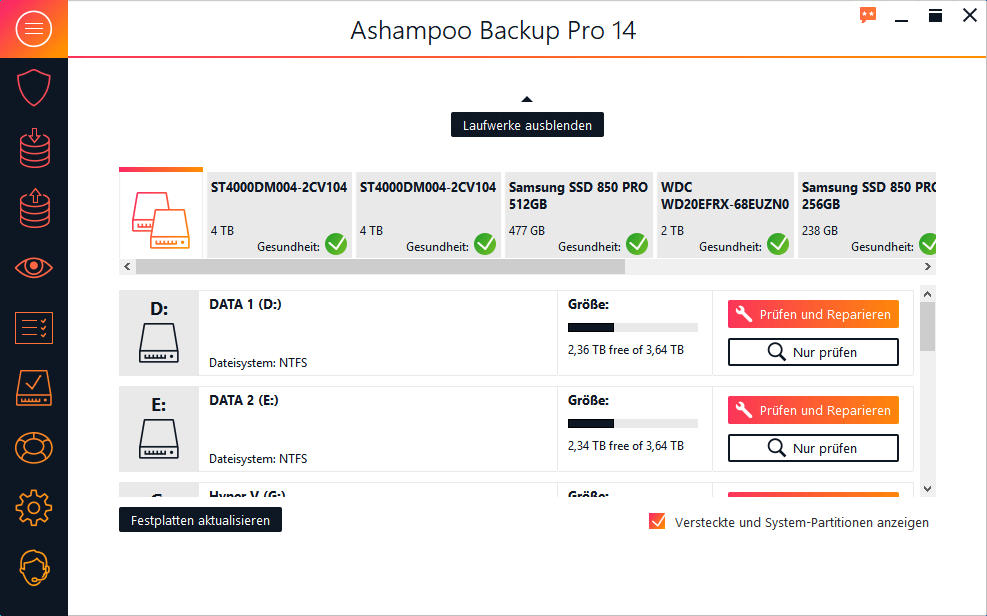Click the feedback speech bubble icon

(x=868, y=15)
